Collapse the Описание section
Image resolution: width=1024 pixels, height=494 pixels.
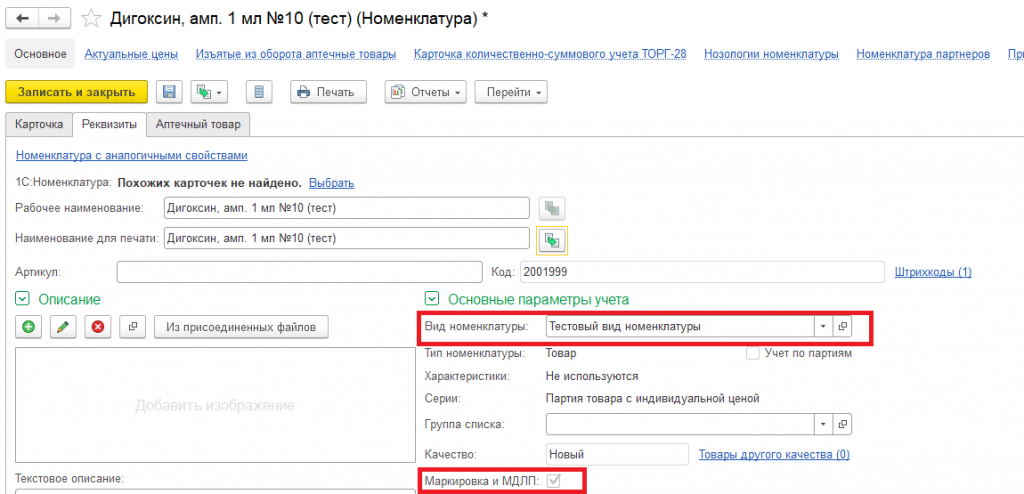click(x=22, y=299)
